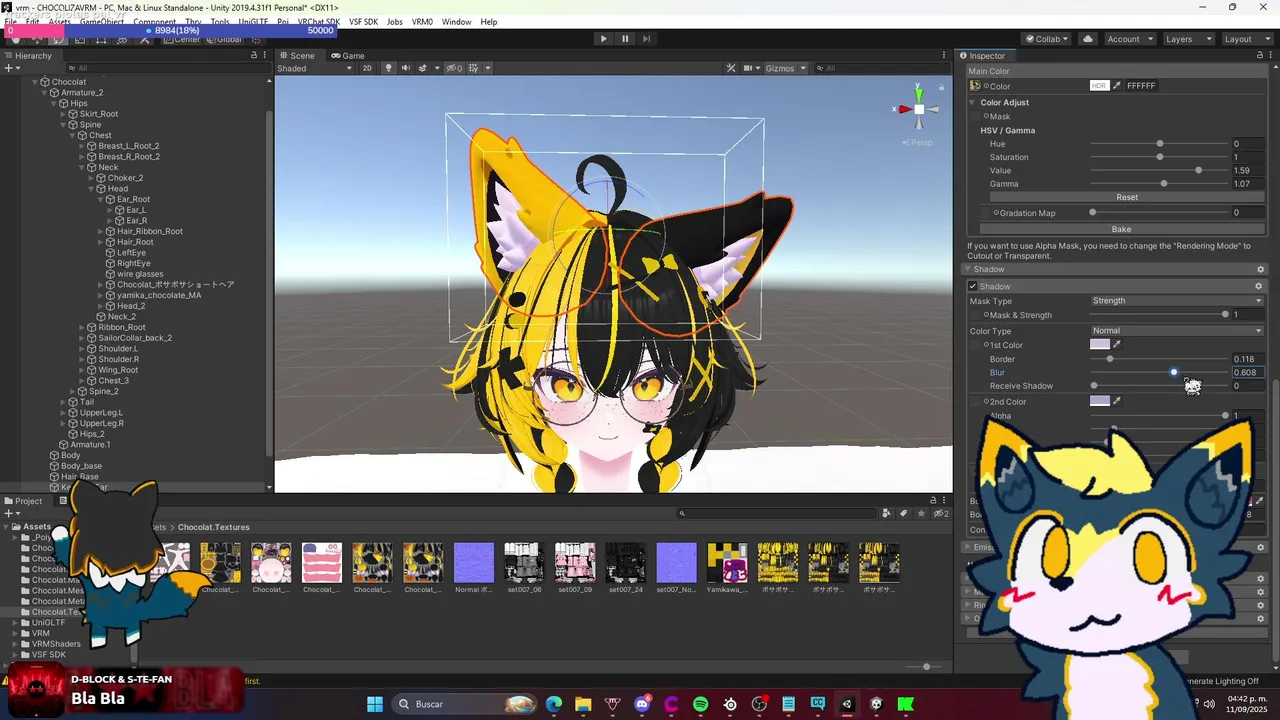Click the eyedropper beside 1st Color
The width and height of the screenshot is (1280, 720).
coord(1117,345)
